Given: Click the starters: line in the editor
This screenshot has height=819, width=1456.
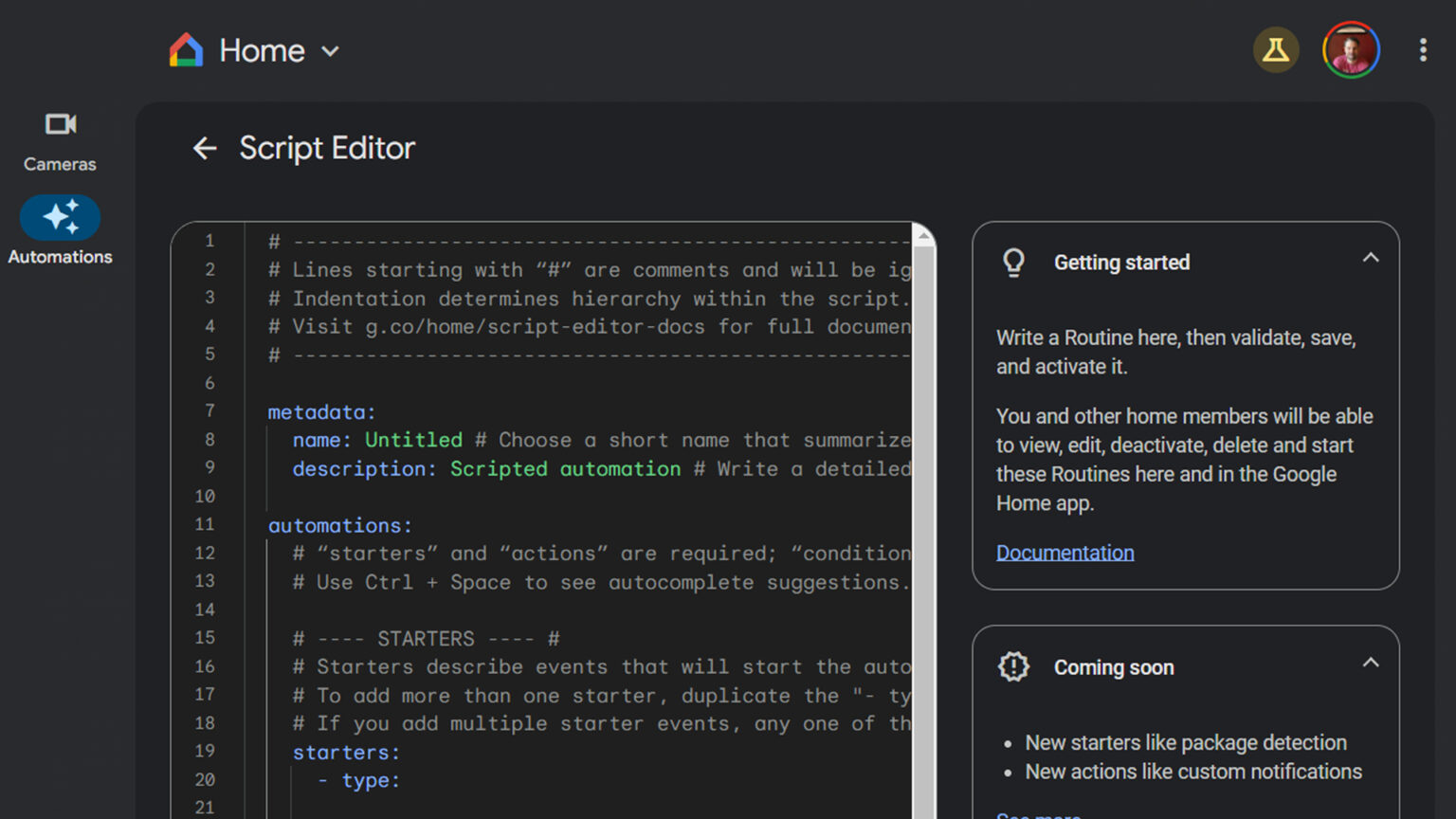Looking at the screenshot, I should coord(346,753).
